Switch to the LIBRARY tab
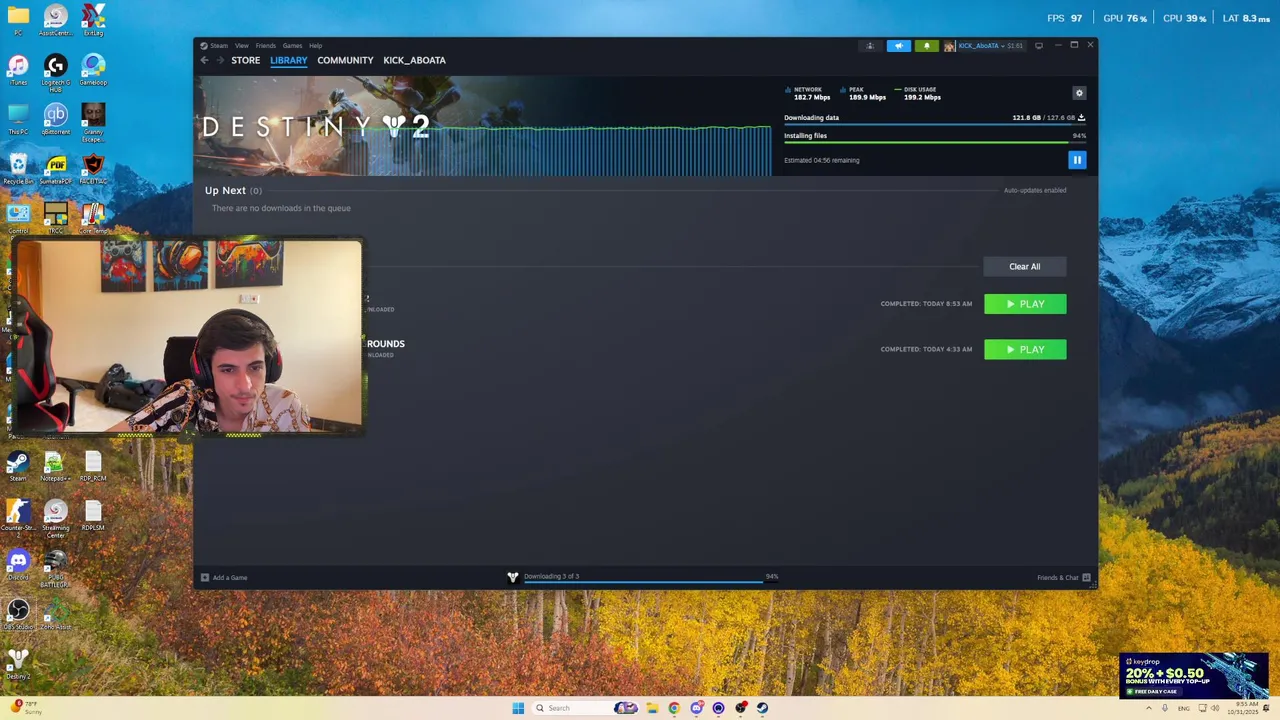Image resolution: width=1280 pixels, height=720 pixels. [288, 60]
